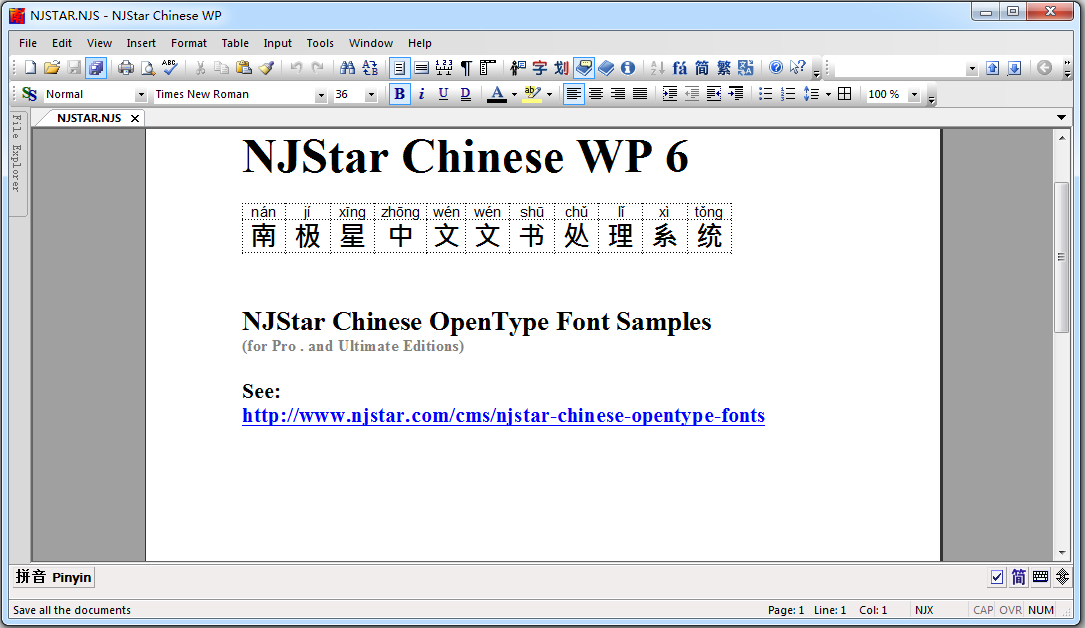This screenshot has height=628, width=1085.
Task: Insert a table with grid icon
Action: (x=844, y=94)
